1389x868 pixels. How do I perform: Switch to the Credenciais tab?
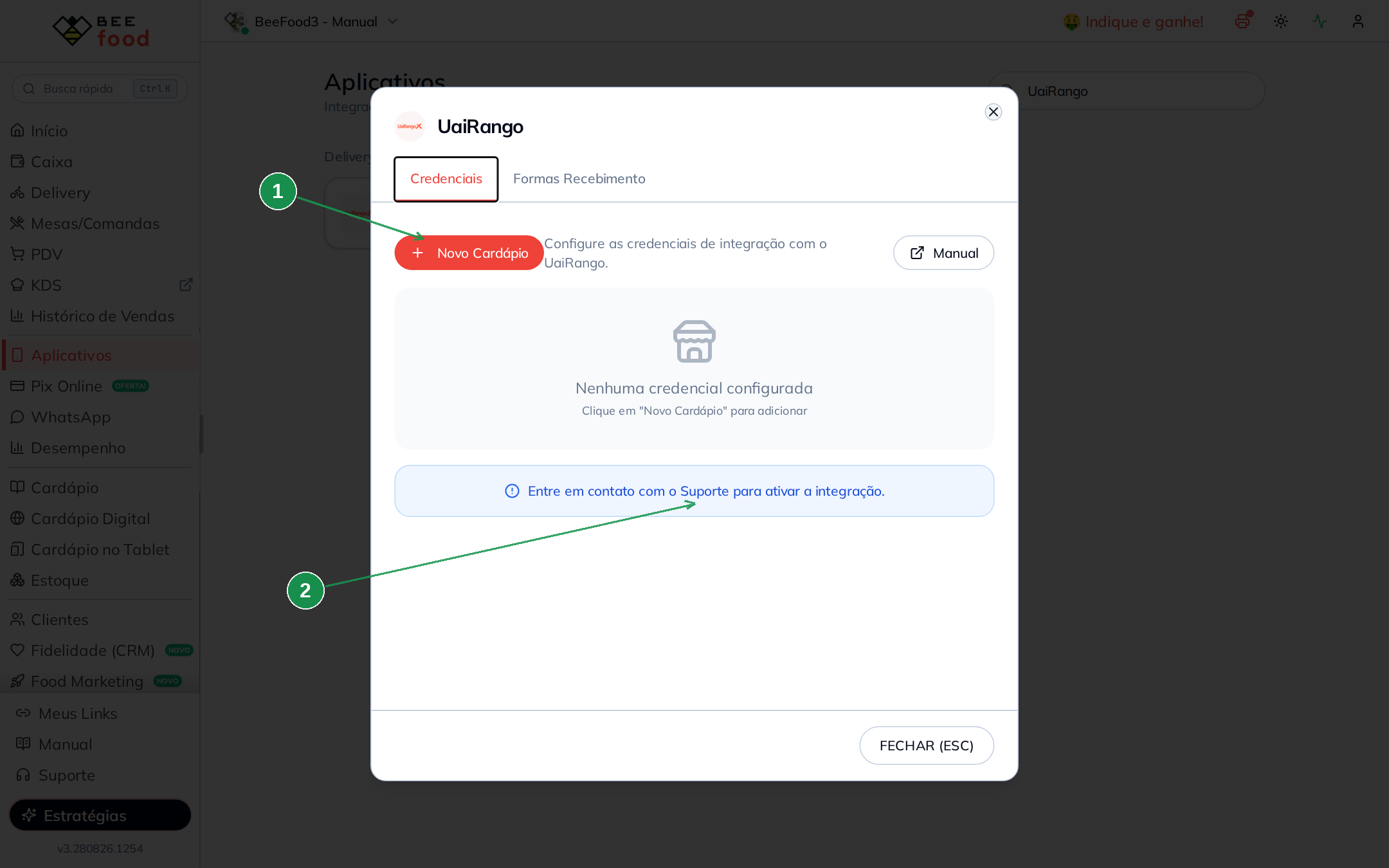point(446,179)
